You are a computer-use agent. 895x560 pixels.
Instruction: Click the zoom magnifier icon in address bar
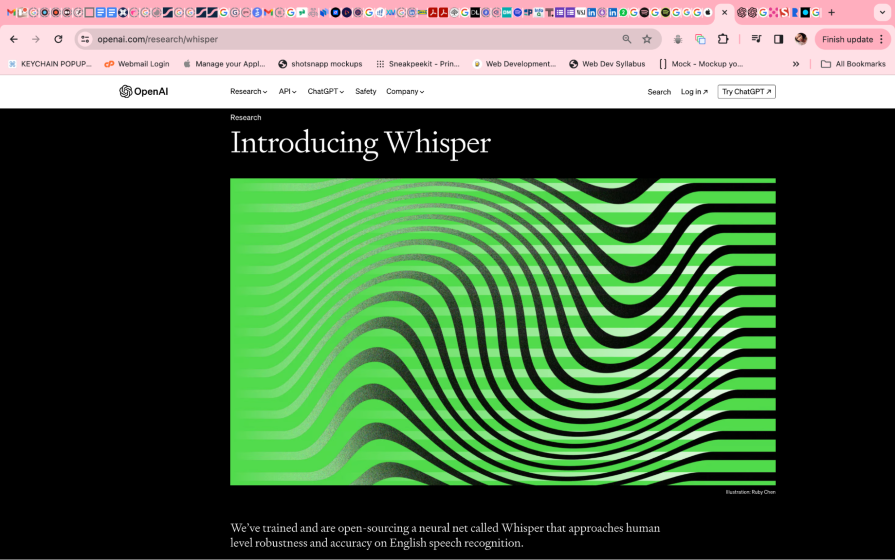[x=627, y=39]
